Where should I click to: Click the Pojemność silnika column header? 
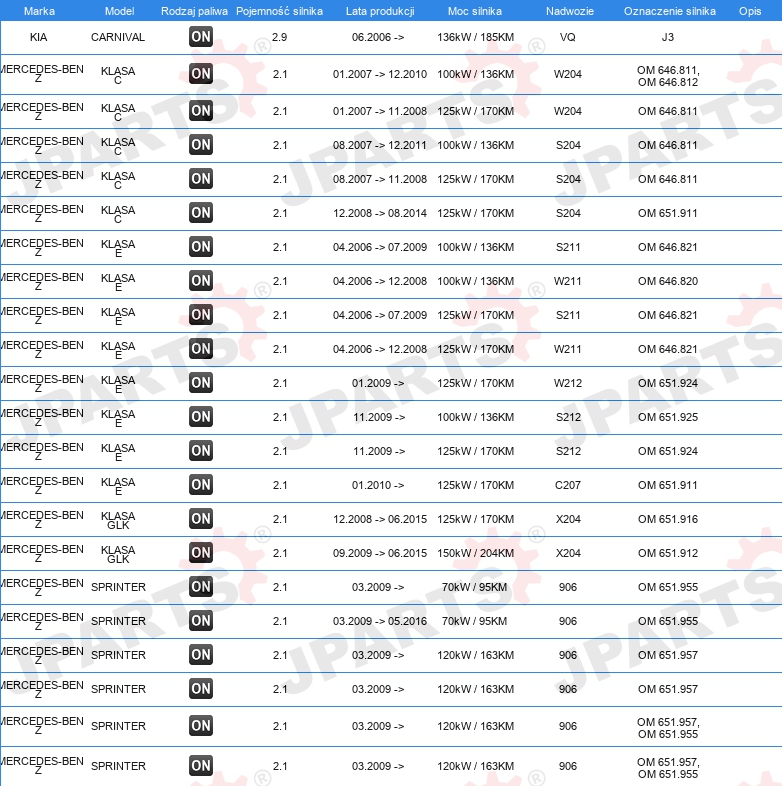click(279, 11)
